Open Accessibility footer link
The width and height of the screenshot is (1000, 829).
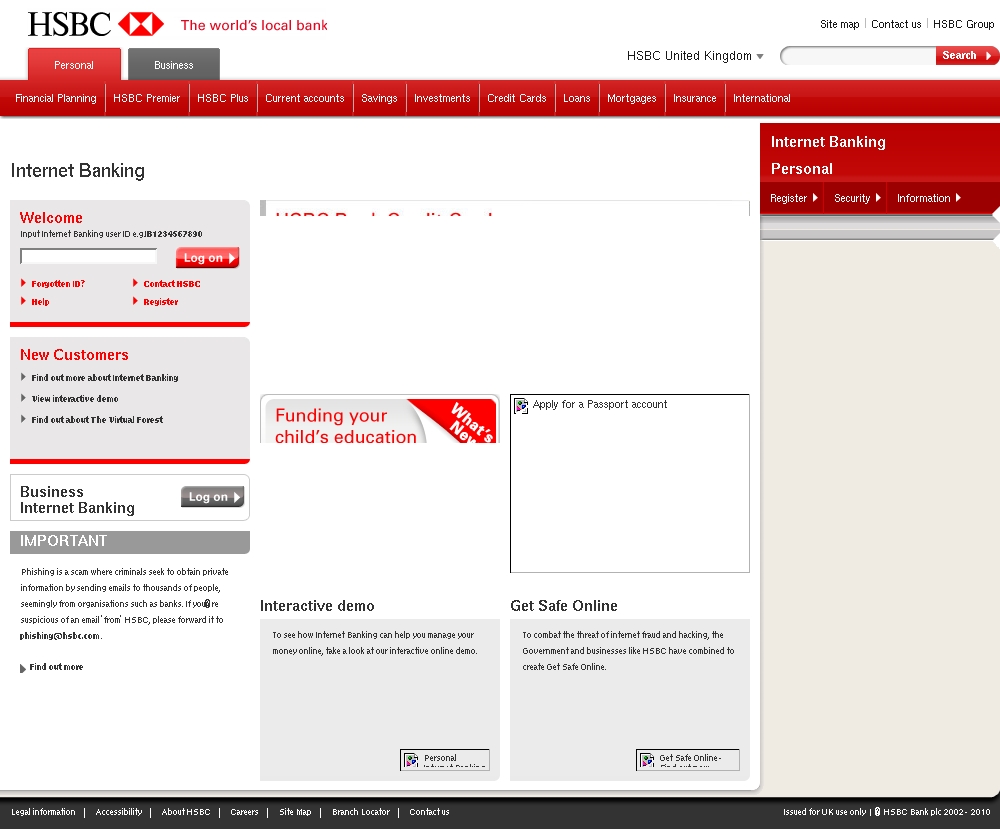(119, 812)
